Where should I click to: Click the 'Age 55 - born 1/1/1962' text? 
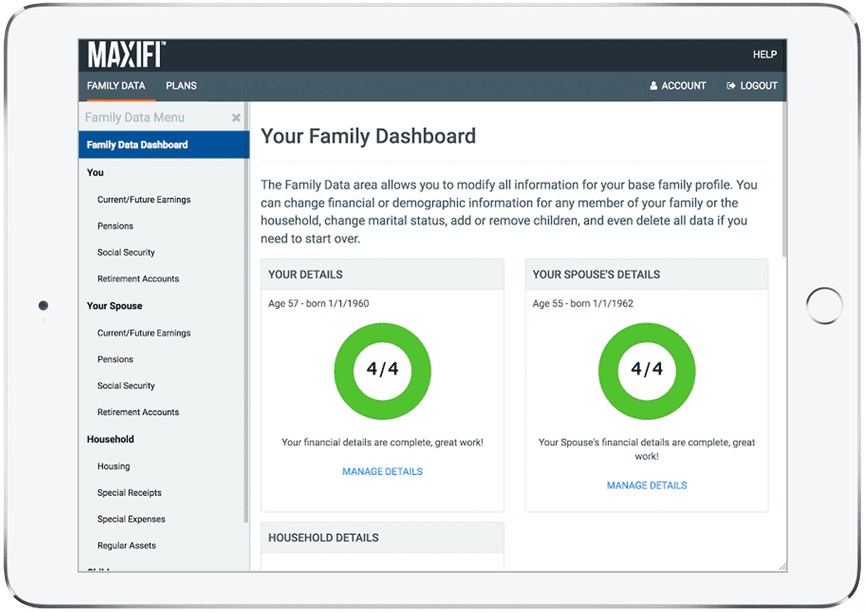[x=583, y=303]
